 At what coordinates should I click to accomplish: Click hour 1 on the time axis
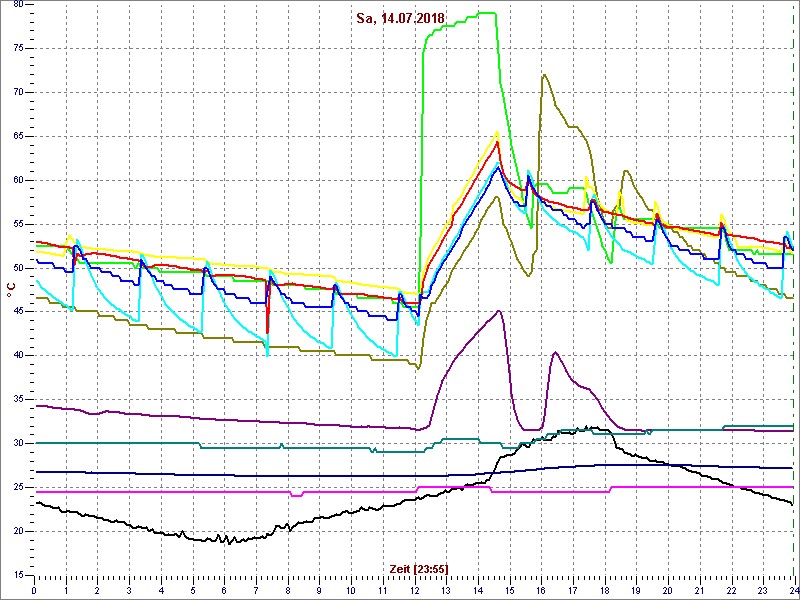[65, 589]
